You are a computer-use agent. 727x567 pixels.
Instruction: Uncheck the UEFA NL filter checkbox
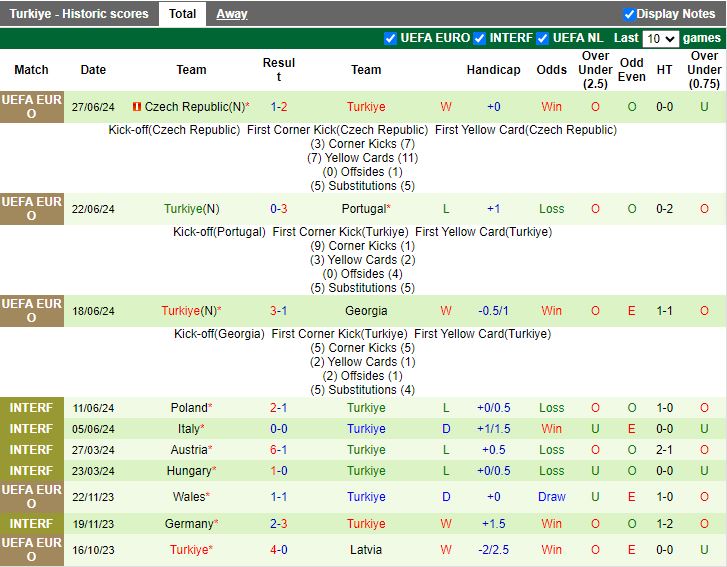click(542, 38)
